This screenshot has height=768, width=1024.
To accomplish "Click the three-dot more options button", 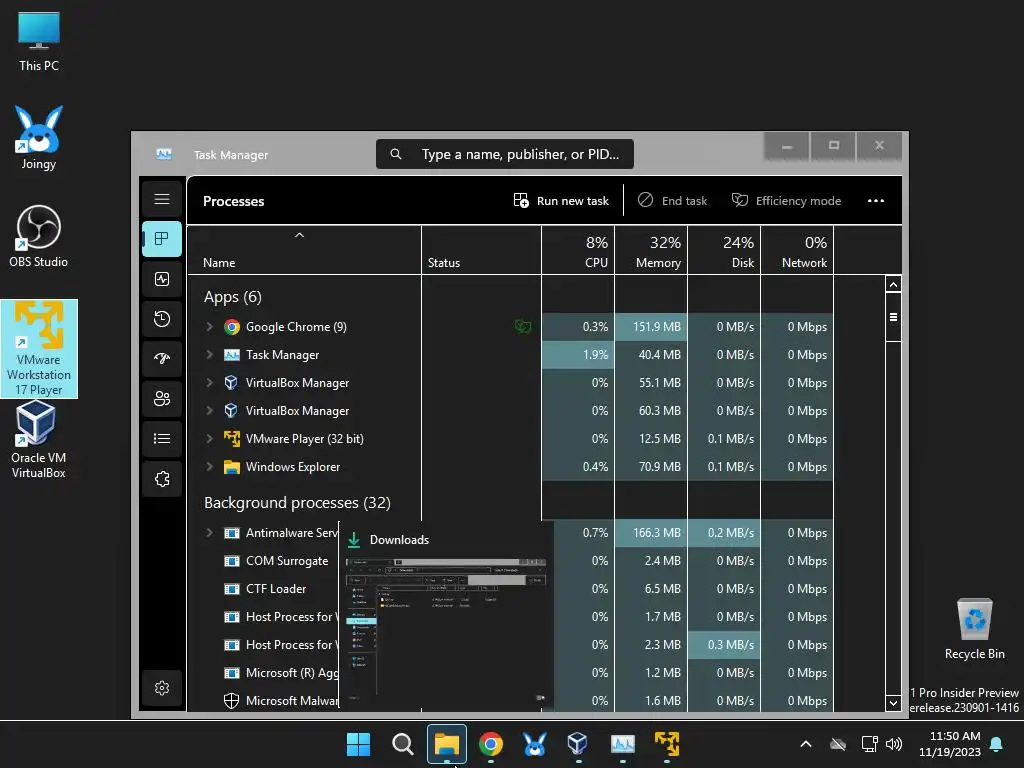I will [876, 200].
